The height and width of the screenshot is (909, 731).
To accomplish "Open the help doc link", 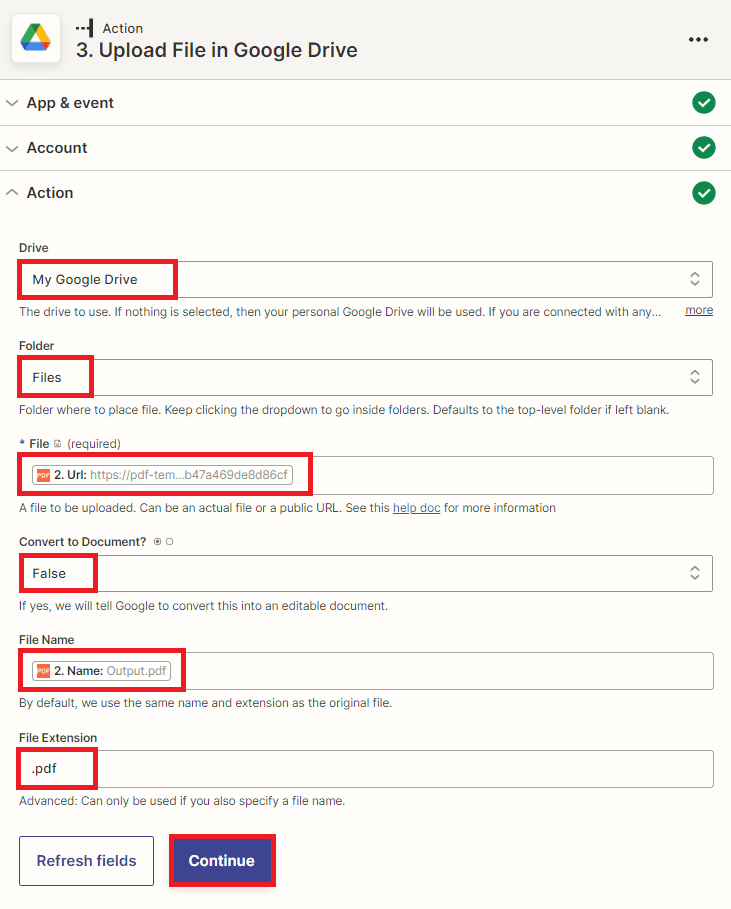I will pyautogui.click(x=416, y=508).
